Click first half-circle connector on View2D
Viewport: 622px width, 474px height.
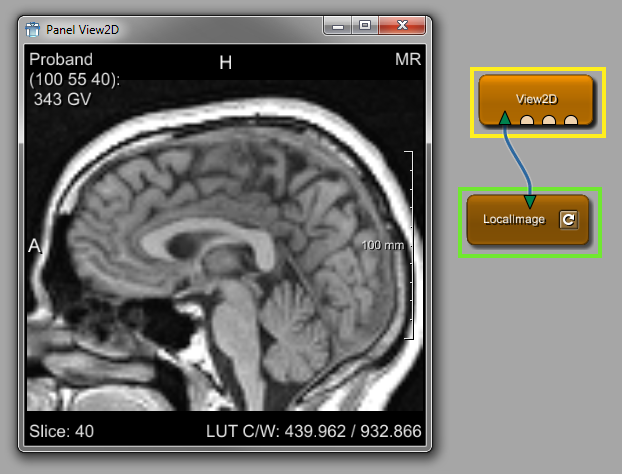tap(527, 121)
